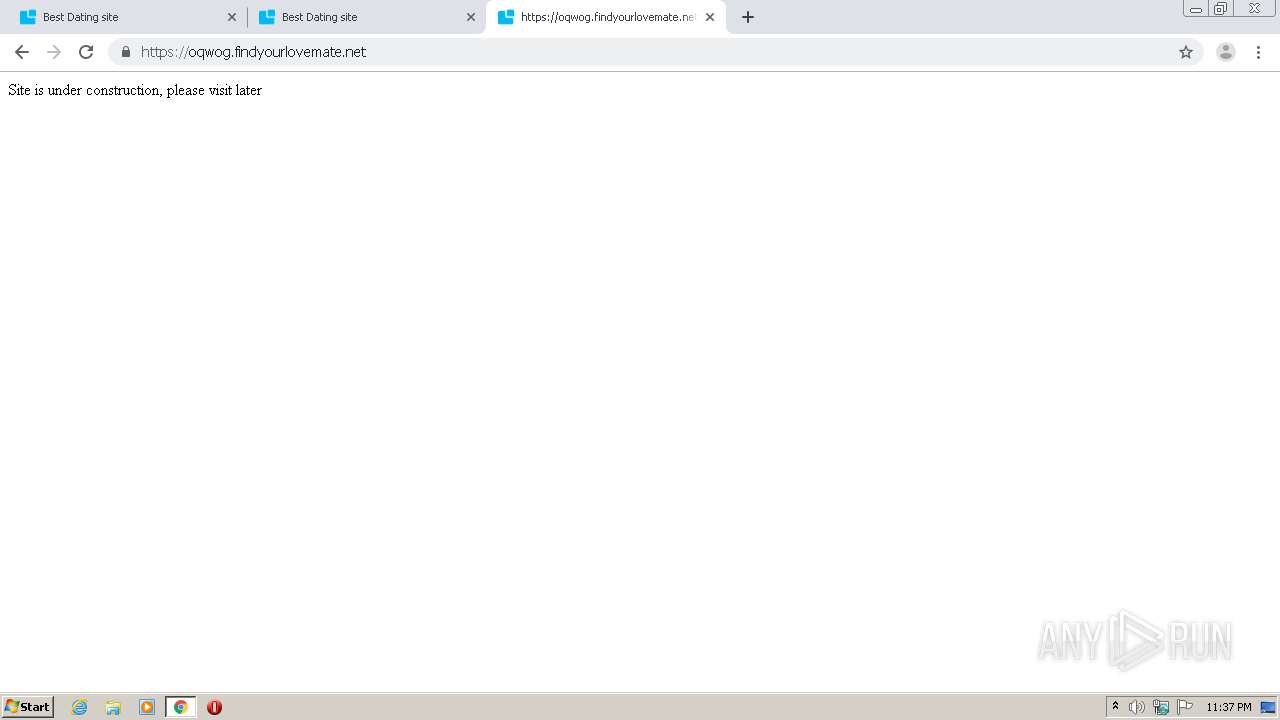Open the volume speaker tray icon
The image size is (1280, 720).
tap(1137, 707)
